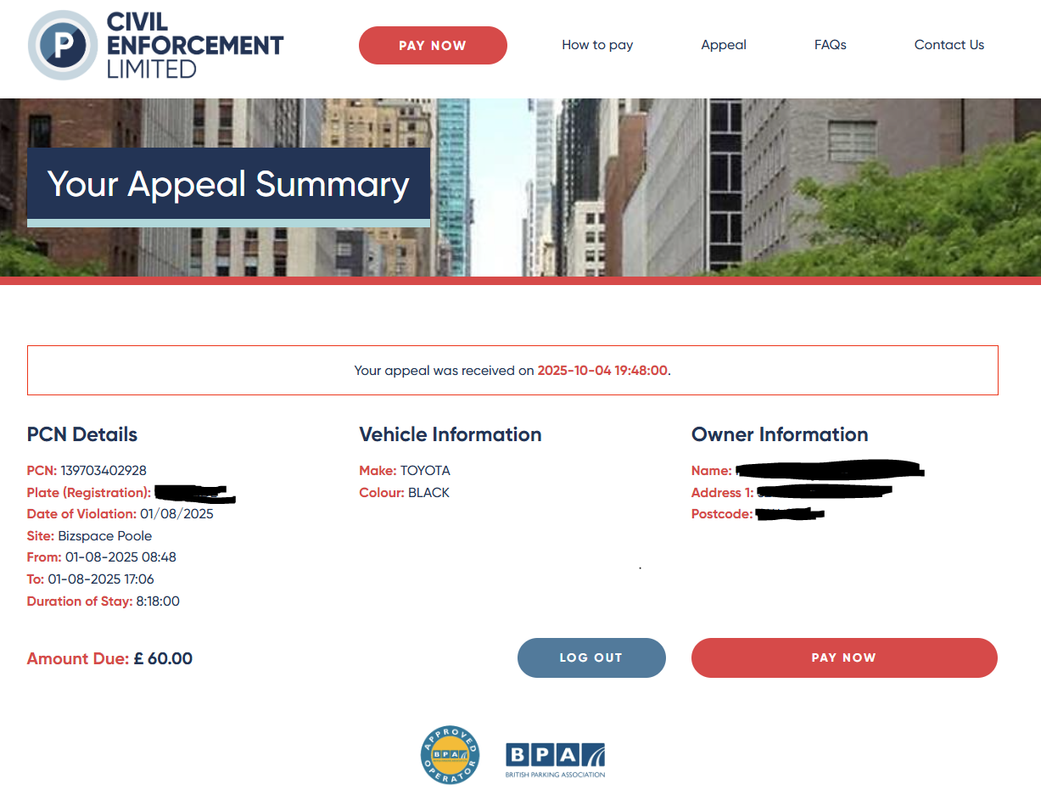Go to the Appeal menu item
1041x800 pixels.
point(724,44)
